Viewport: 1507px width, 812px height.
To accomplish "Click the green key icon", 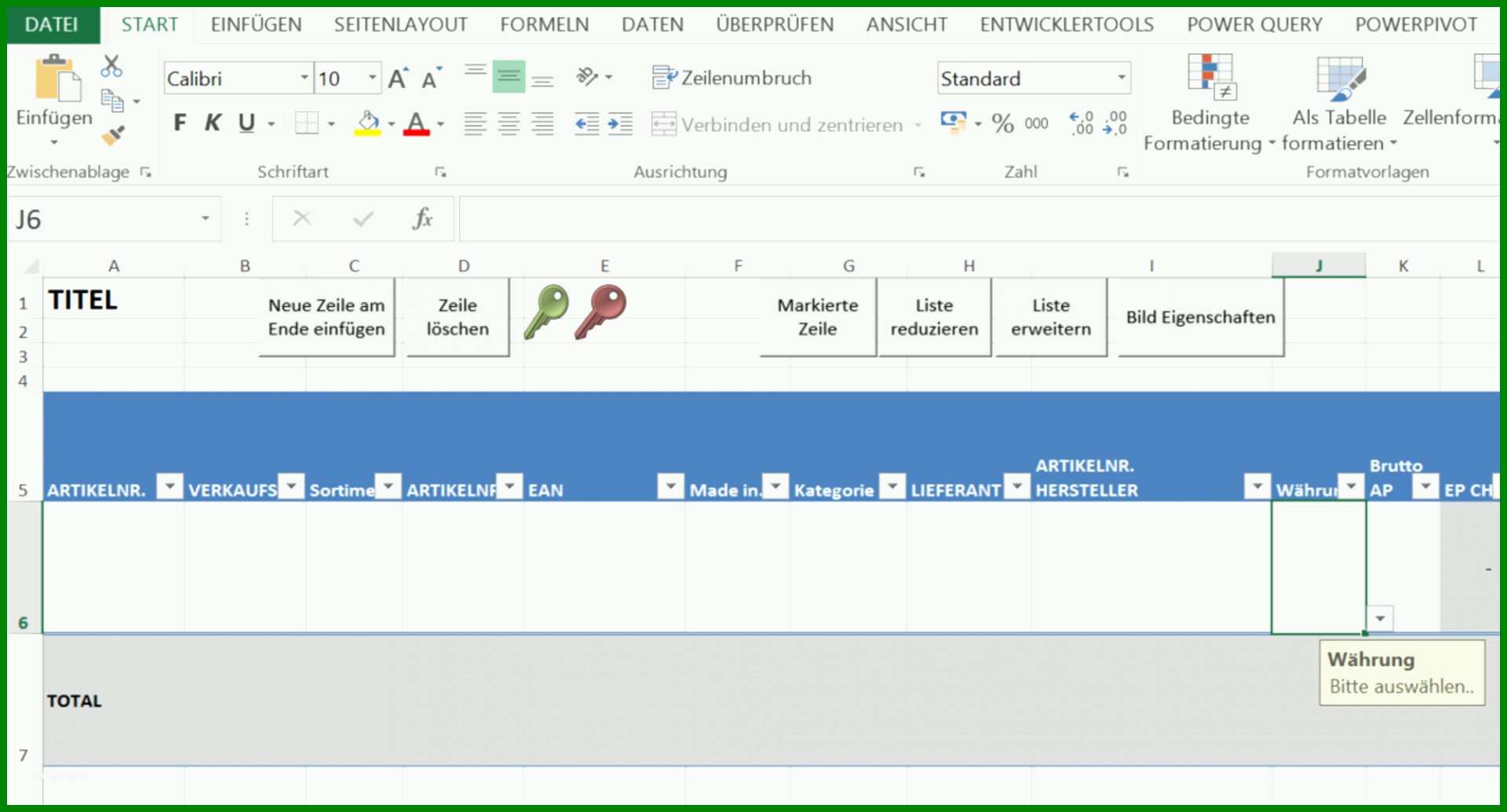I will (x=546, y=311).
